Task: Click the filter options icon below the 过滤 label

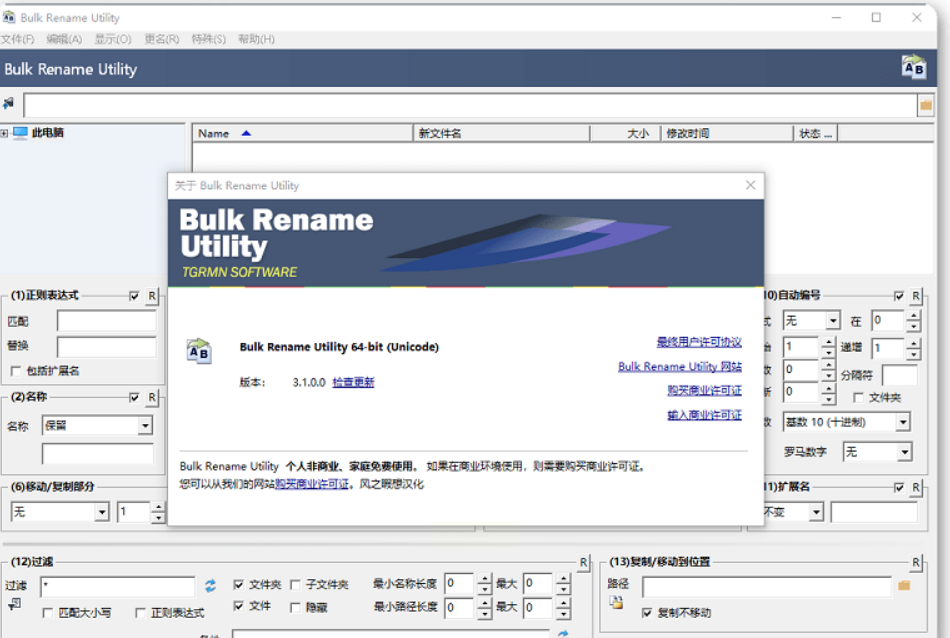Action: coord(15,604)
